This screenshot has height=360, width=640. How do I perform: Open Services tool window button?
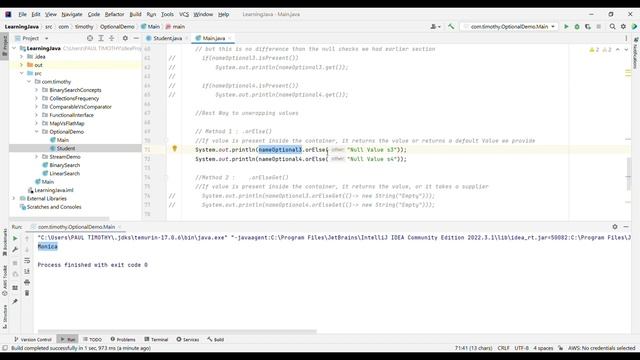(188, 340)
